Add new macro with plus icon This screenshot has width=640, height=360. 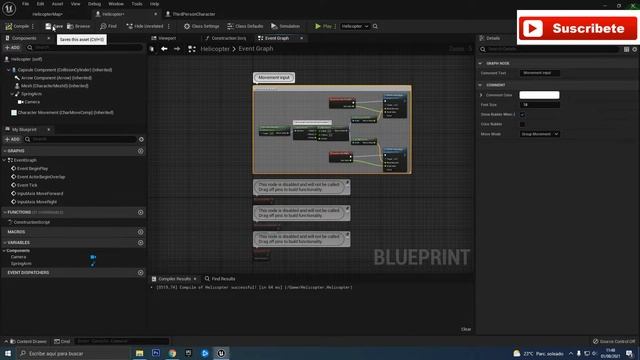(140, 232)
